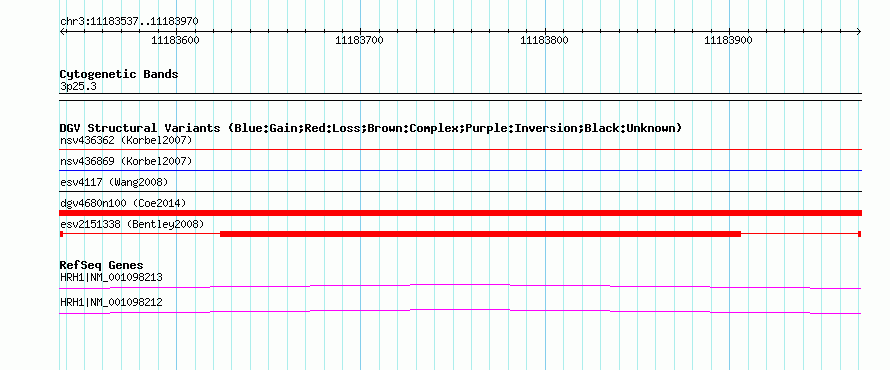
Task: Click the blue nsv436869 gain line
Action: point(460,170)
